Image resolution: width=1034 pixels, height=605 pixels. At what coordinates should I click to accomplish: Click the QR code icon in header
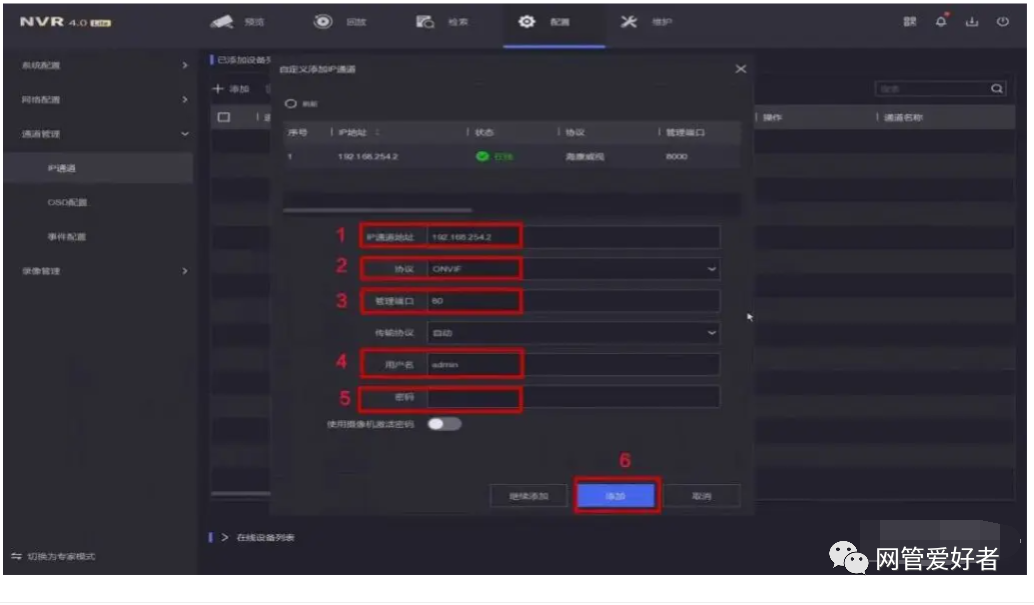point(910,22)
